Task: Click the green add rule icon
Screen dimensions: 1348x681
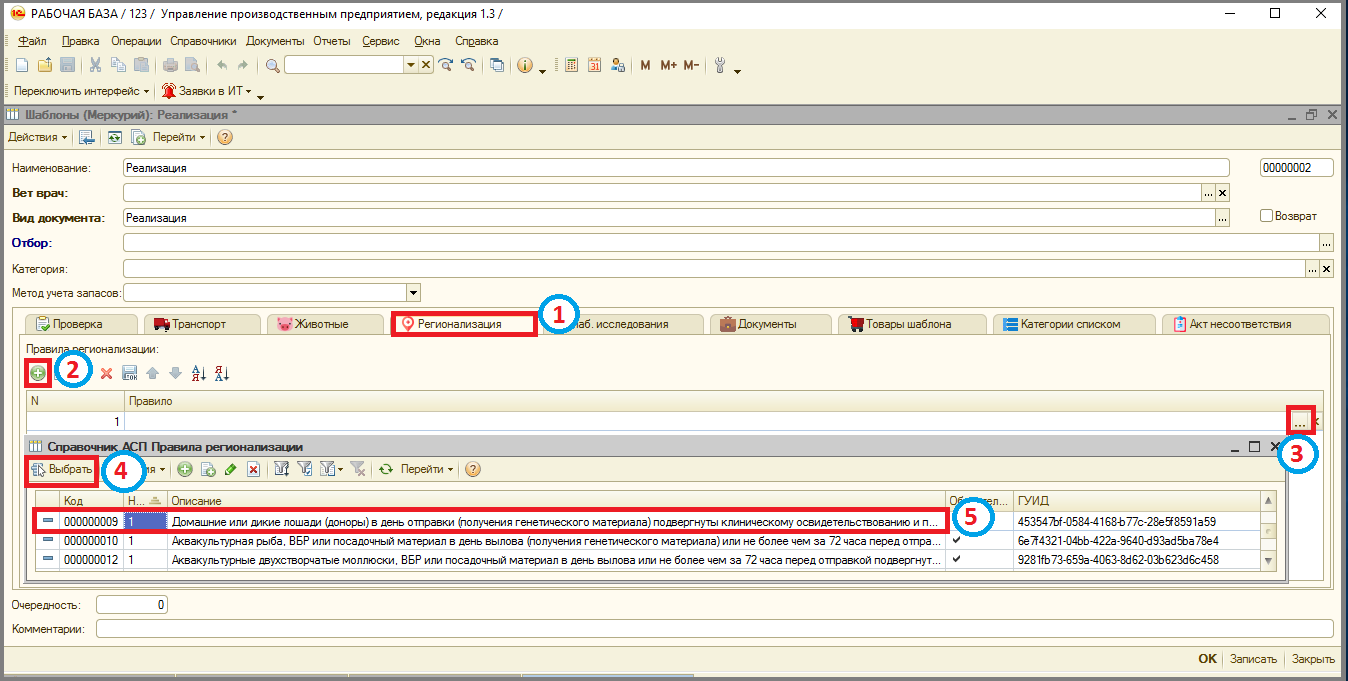Action: (38, 373)
